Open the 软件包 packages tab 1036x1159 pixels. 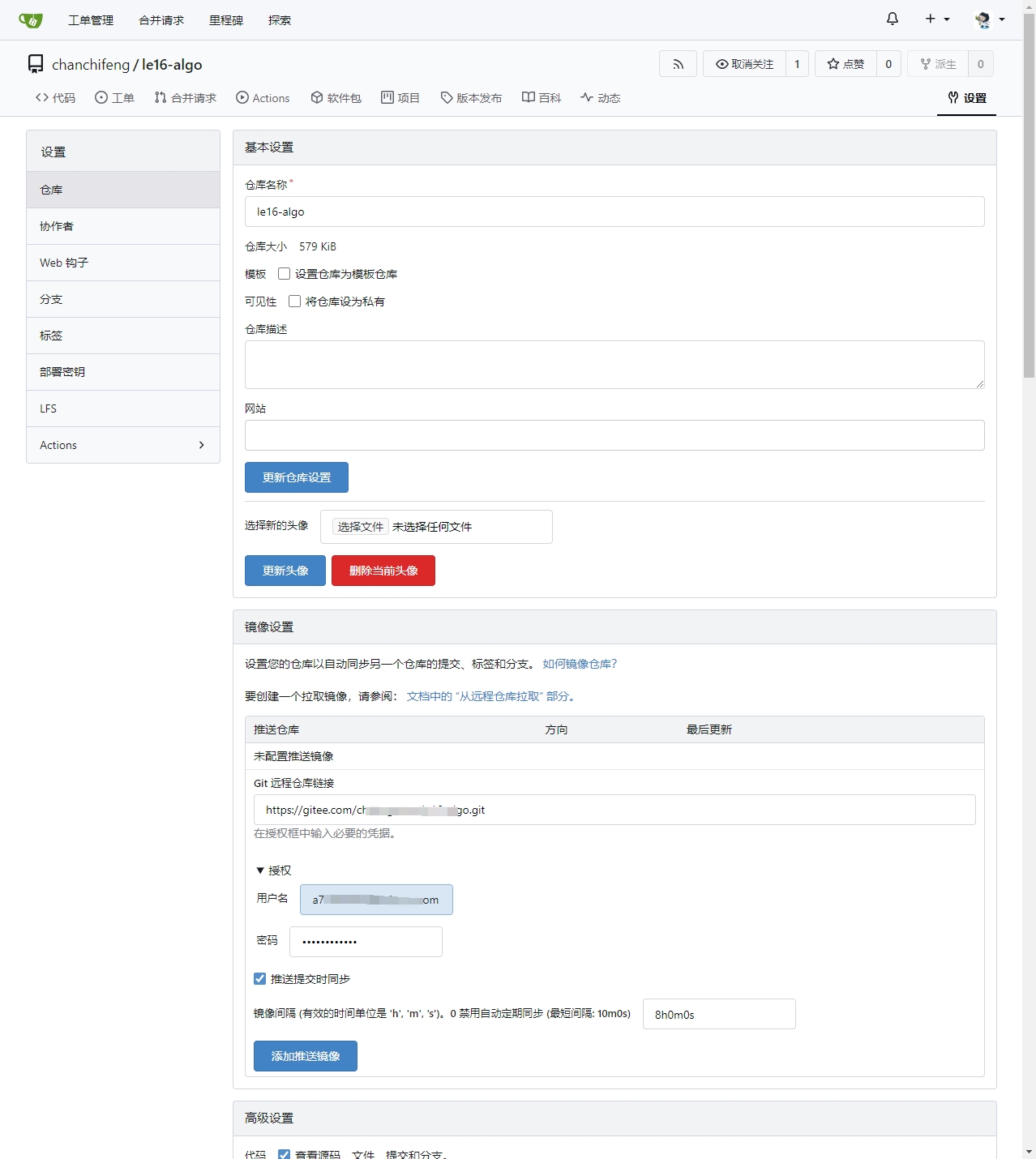point(336,98)
